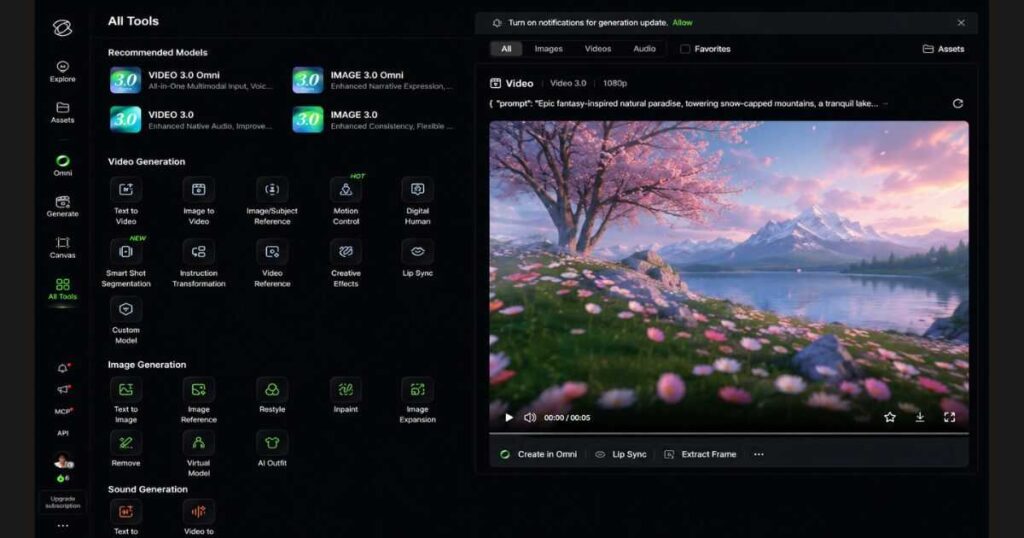Screen dimensions: 1024x538
Task: Open the Omni sidebar section
Action: pos(63,165)
